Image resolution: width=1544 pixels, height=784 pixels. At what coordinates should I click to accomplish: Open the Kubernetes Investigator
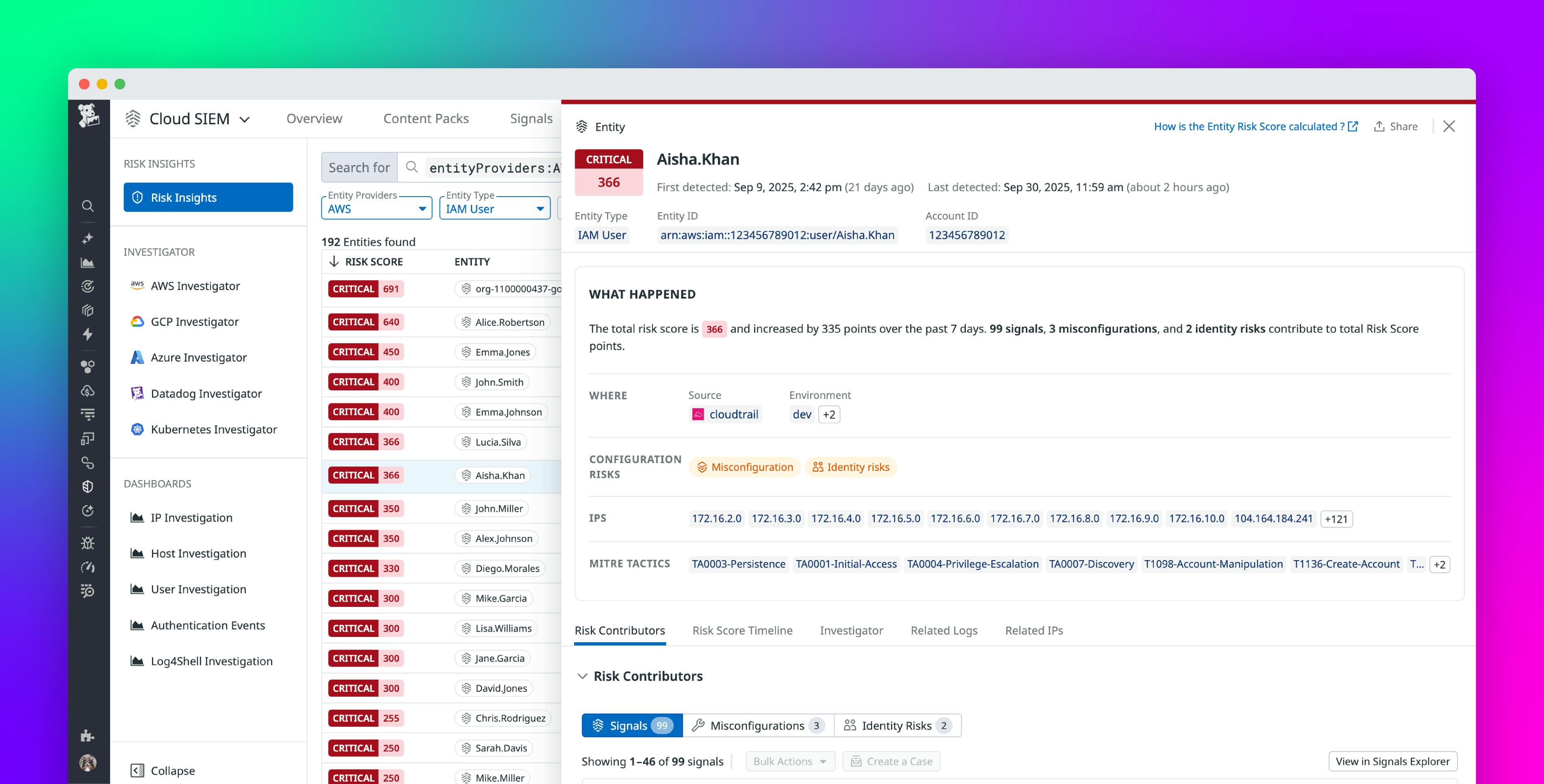[214, 429]
